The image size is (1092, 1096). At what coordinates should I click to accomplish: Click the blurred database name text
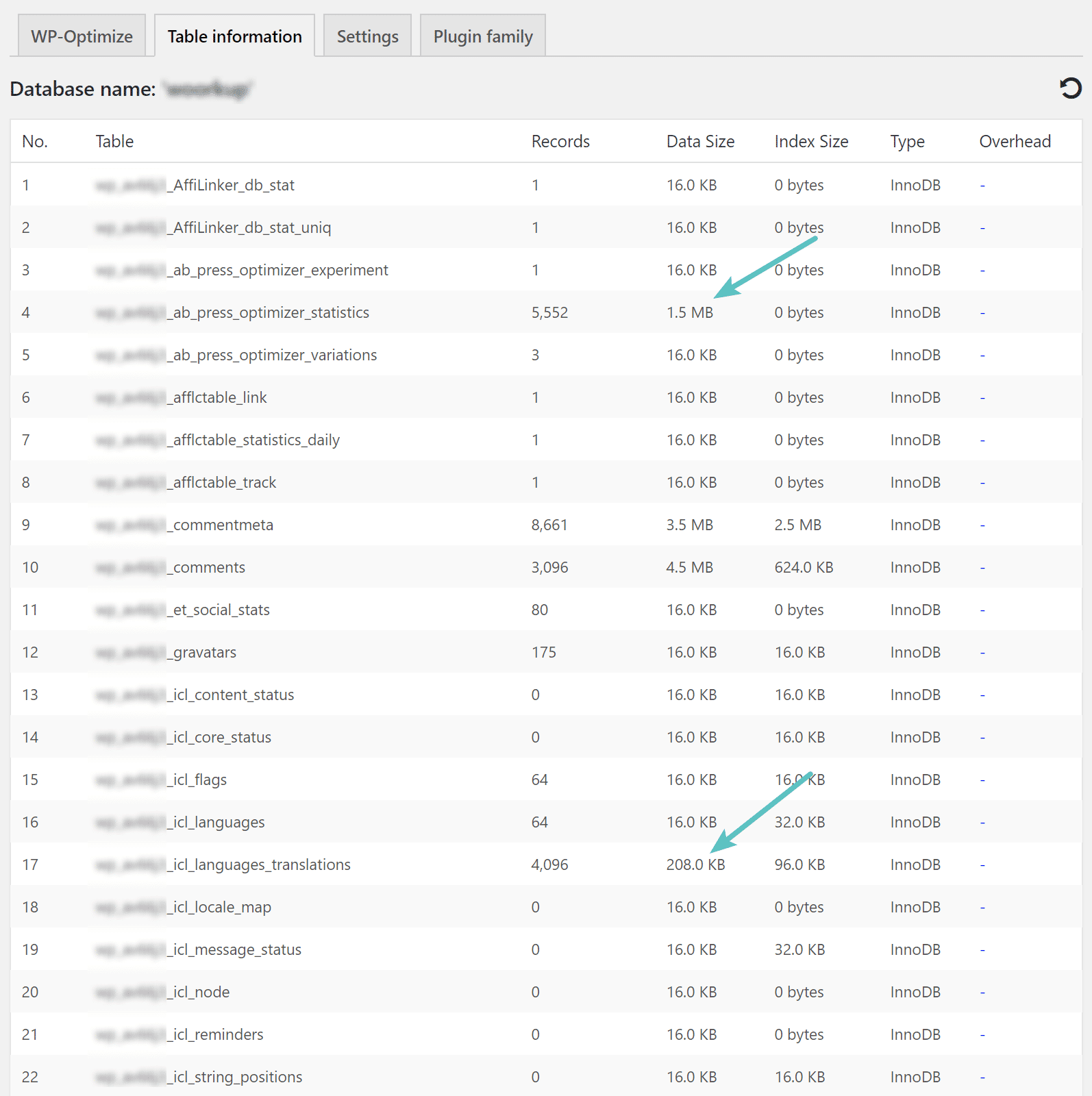[208, 89]
